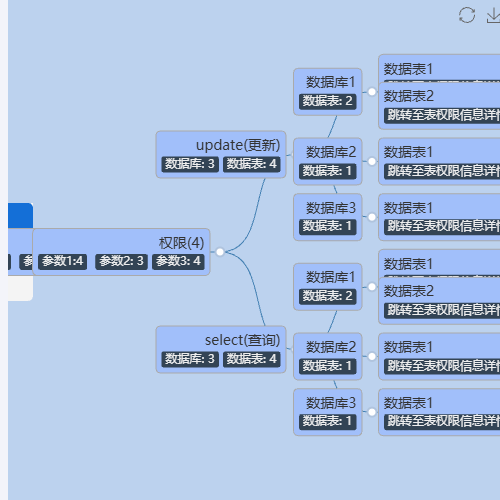Click 数据库: 3 tag under update(更新)

point(190,164)
